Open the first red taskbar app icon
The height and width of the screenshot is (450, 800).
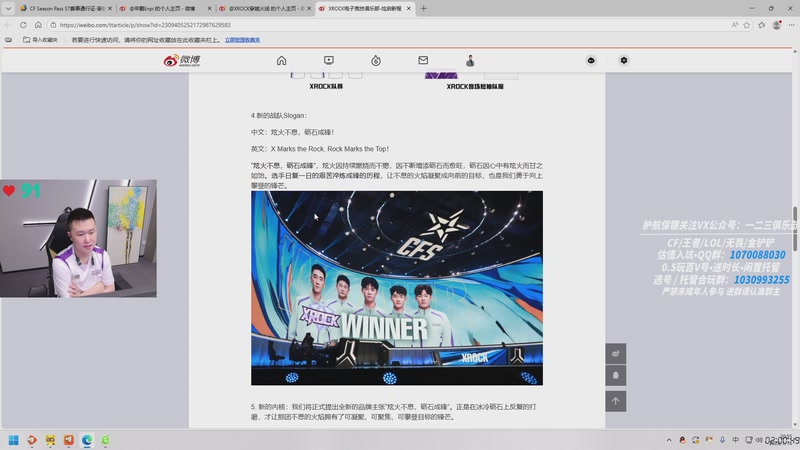click(32, 440)
